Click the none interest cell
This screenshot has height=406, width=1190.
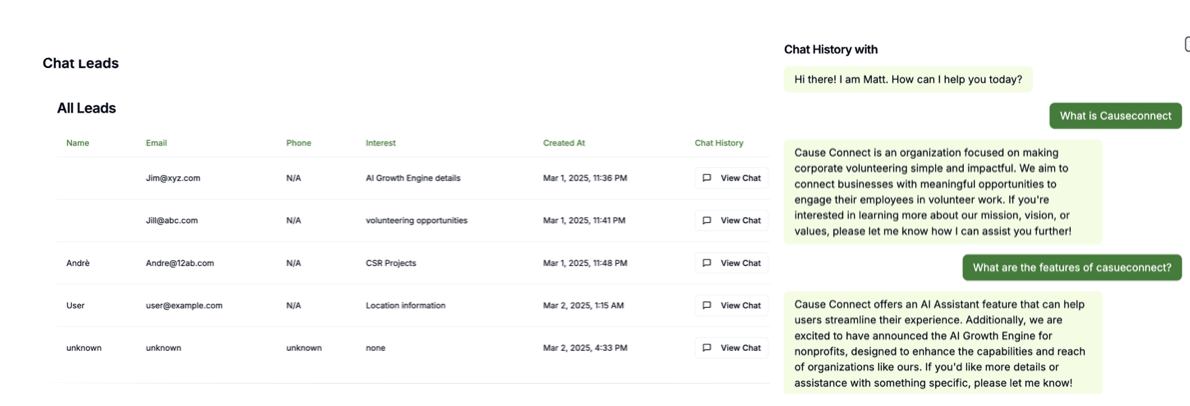click(x=375, y=348)
